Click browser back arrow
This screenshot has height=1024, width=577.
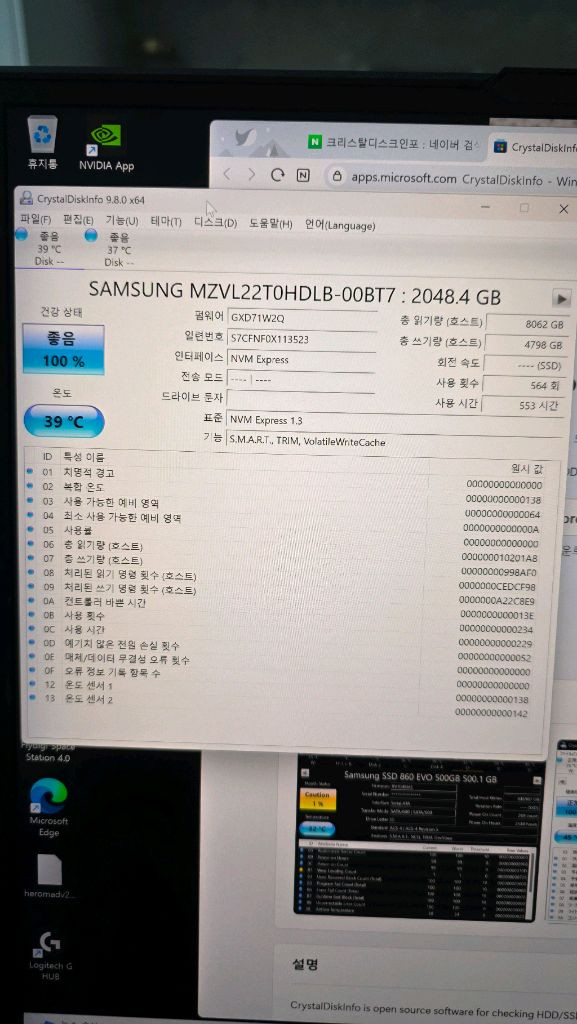[226, 174]
